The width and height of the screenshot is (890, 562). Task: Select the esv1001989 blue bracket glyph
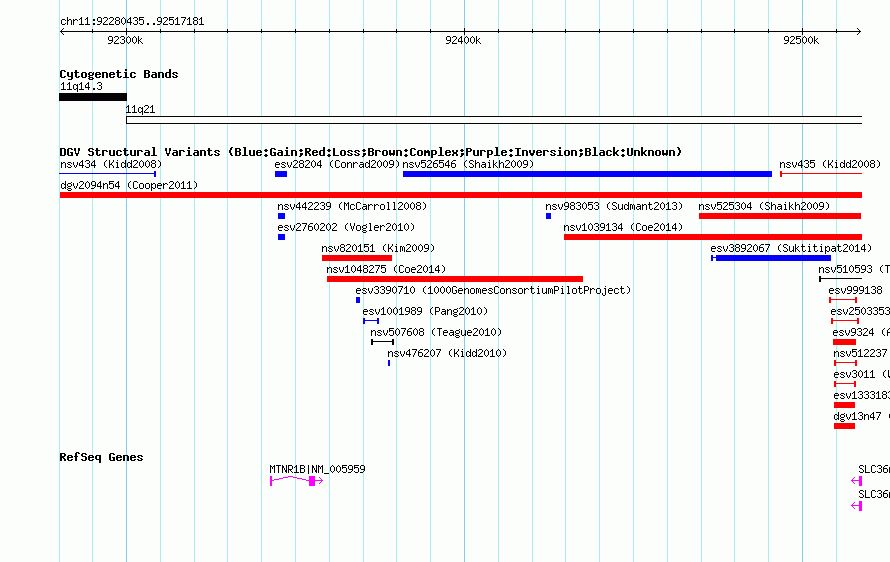(x=371, y=321)
